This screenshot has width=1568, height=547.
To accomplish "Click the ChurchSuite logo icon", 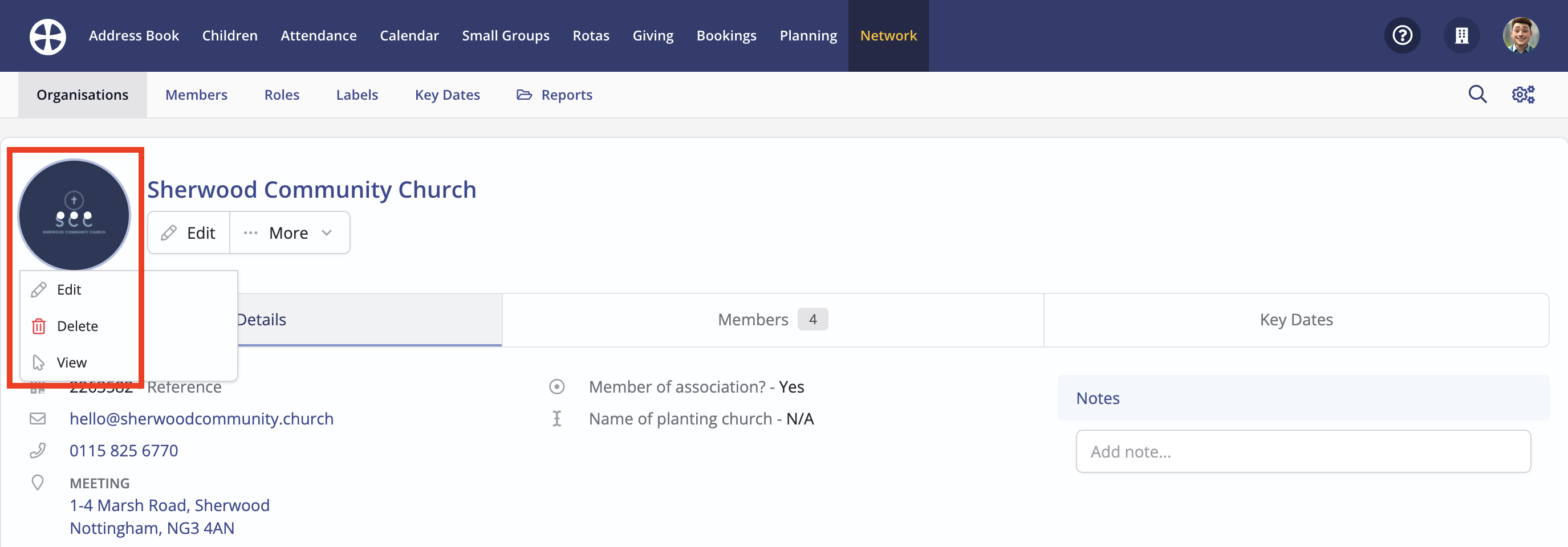I will pyautogui.click(x=47, y=36).
